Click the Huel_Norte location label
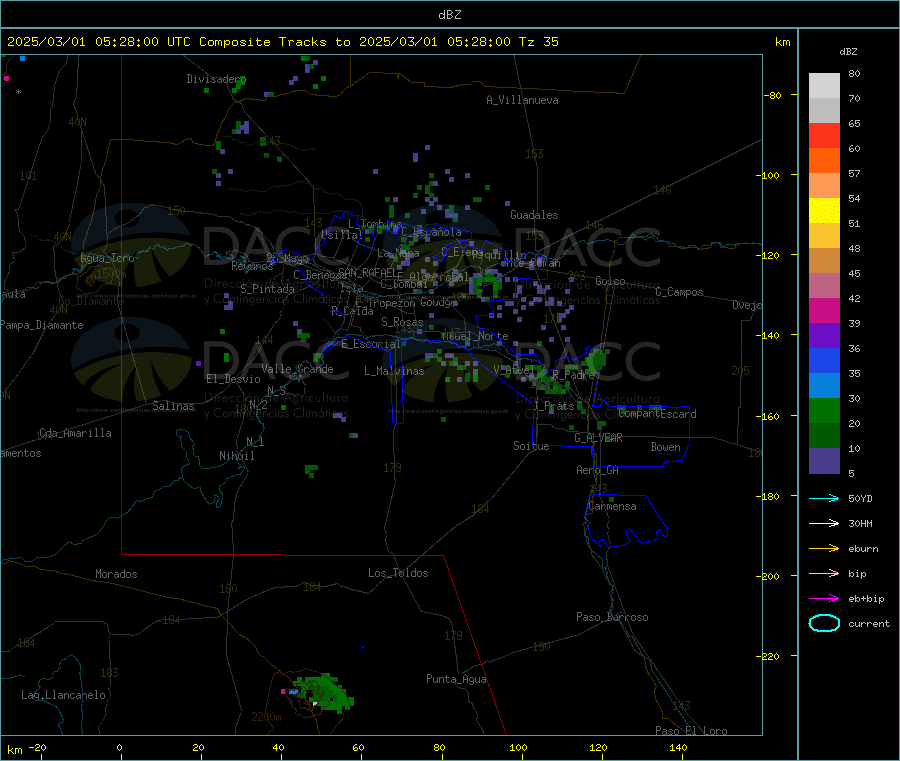 pos(475,336)
